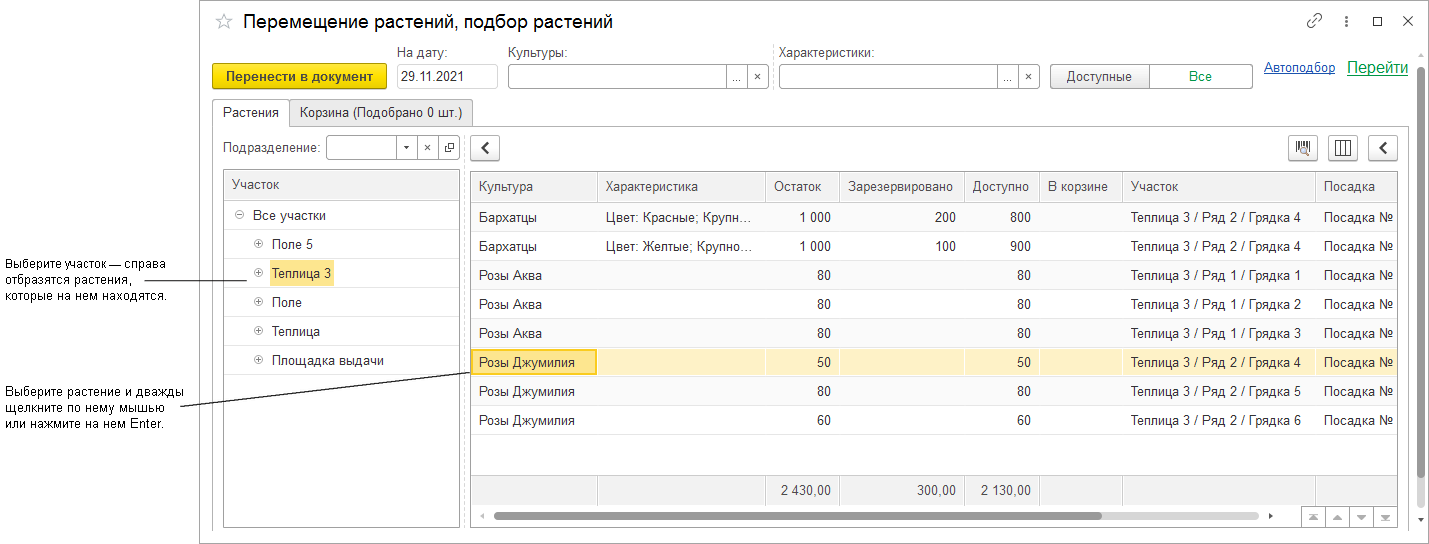
Task: Expand the Площадка выдачи node
Action: [258, 360]
